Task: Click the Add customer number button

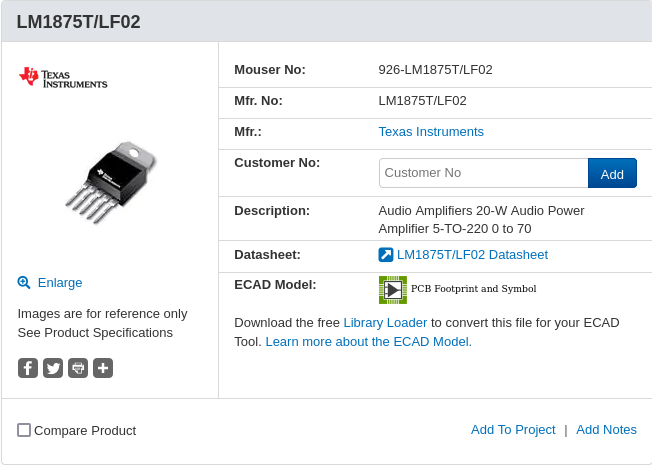Action: [x=612, y=173]
